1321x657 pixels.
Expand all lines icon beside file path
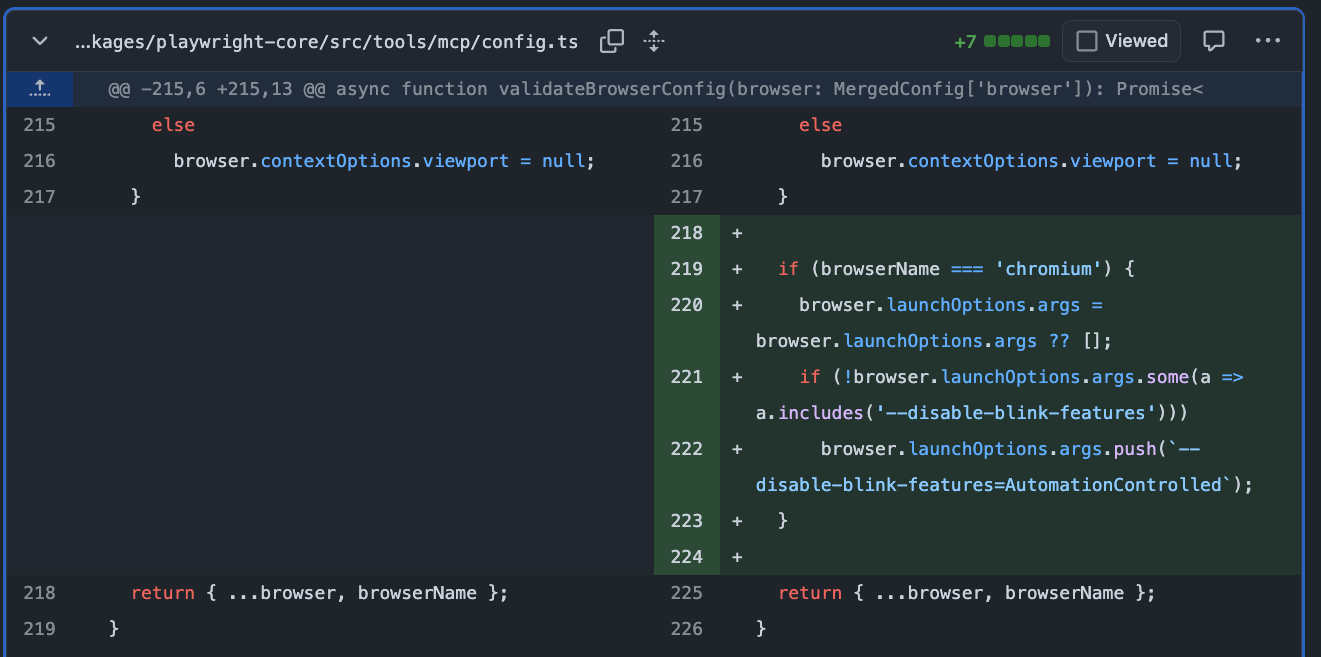pos(654,41)
